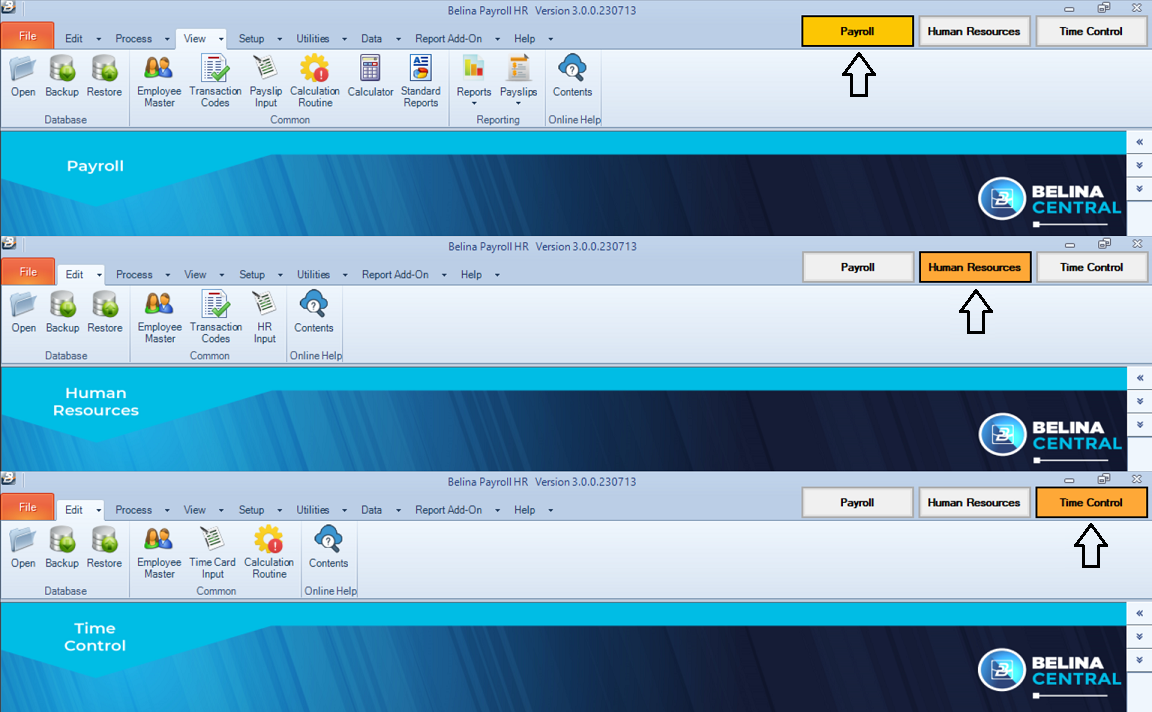Switch to Human Resources from the top window
The image size is (1152, 712).
point(974,32)
